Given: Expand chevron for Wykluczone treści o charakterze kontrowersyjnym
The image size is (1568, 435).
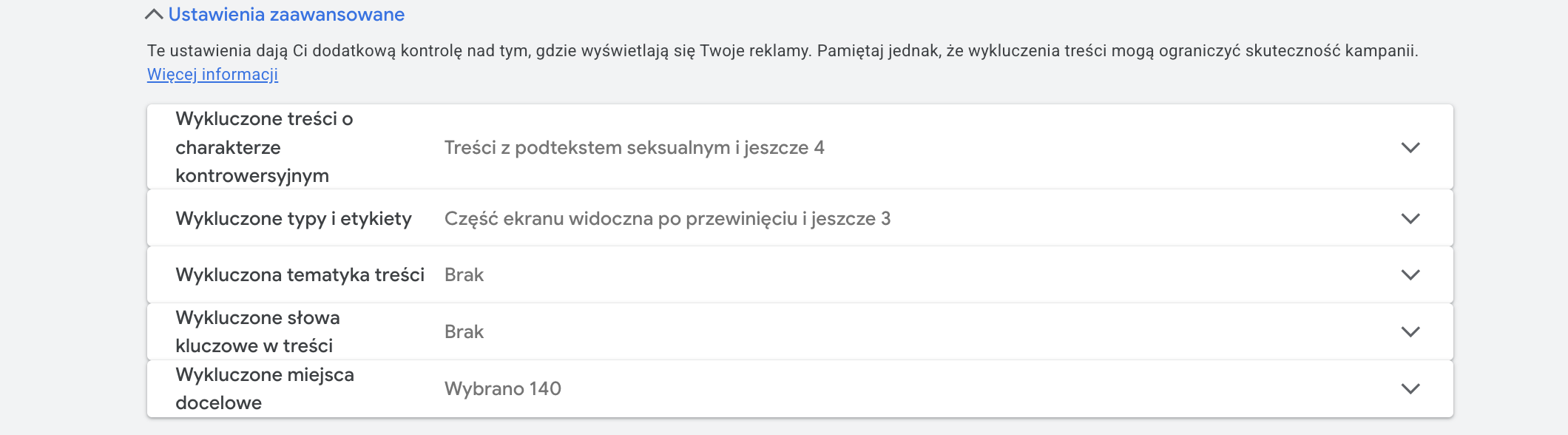Looking at the screenshot, I should pos(1410,147).
